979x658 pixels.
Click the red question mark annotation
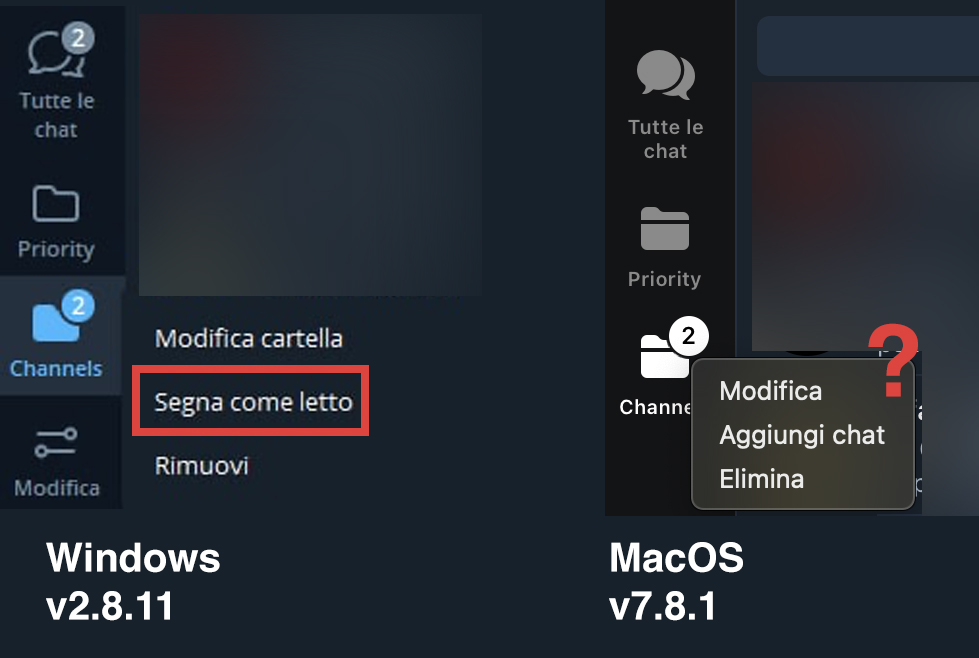tap(893, 360)
